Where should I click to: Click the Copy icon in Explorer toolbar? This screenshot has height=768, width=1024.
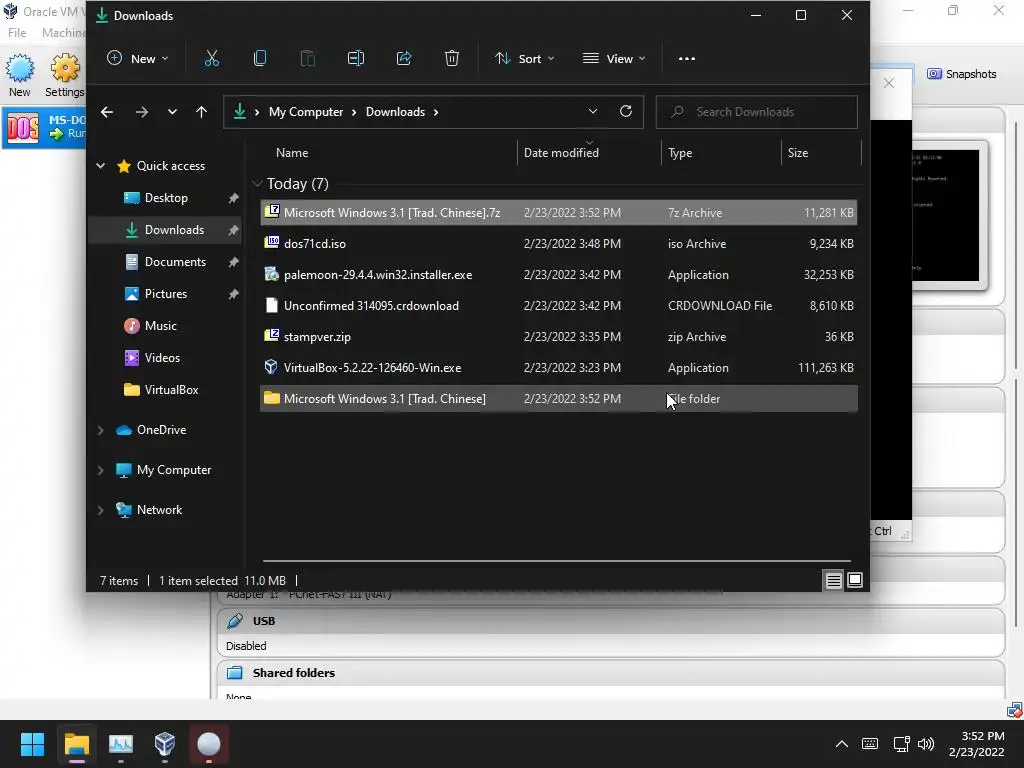click(260, 59)
